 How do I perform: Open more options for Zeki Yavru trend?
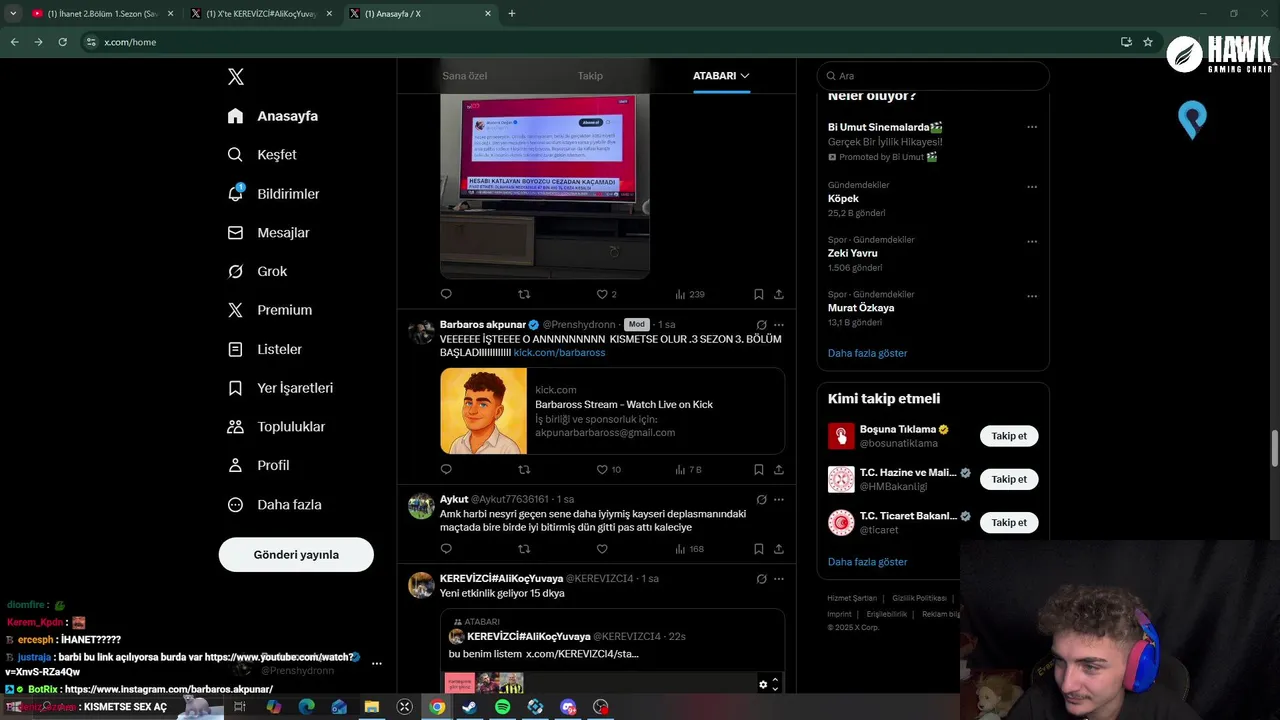[x=1032, y=242]
